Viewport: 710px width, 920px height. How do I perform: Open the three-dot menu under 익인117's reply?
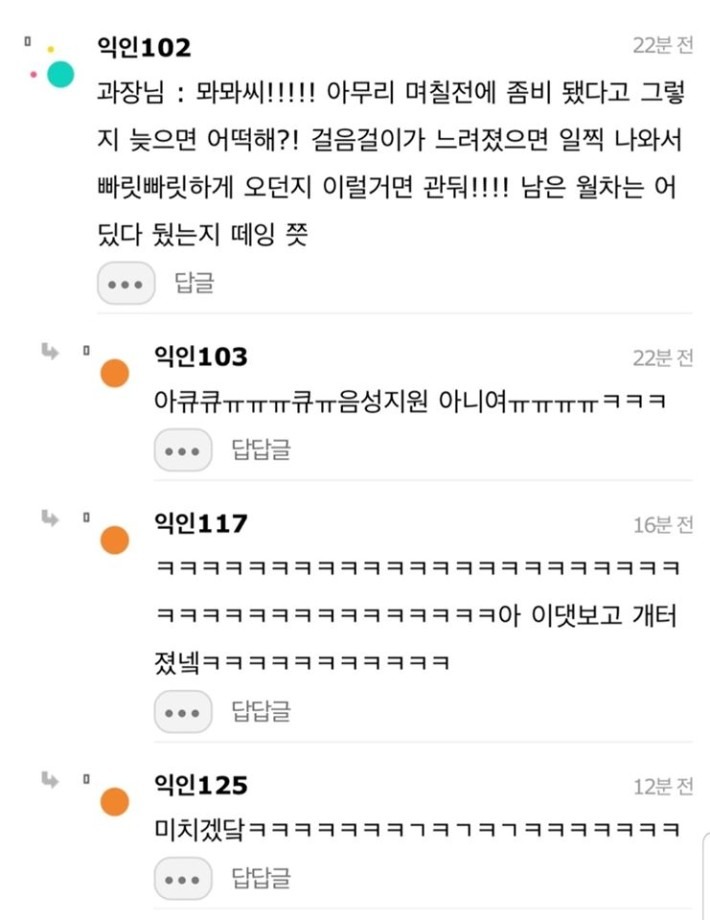pyautogui.click(x=183, y=712)
